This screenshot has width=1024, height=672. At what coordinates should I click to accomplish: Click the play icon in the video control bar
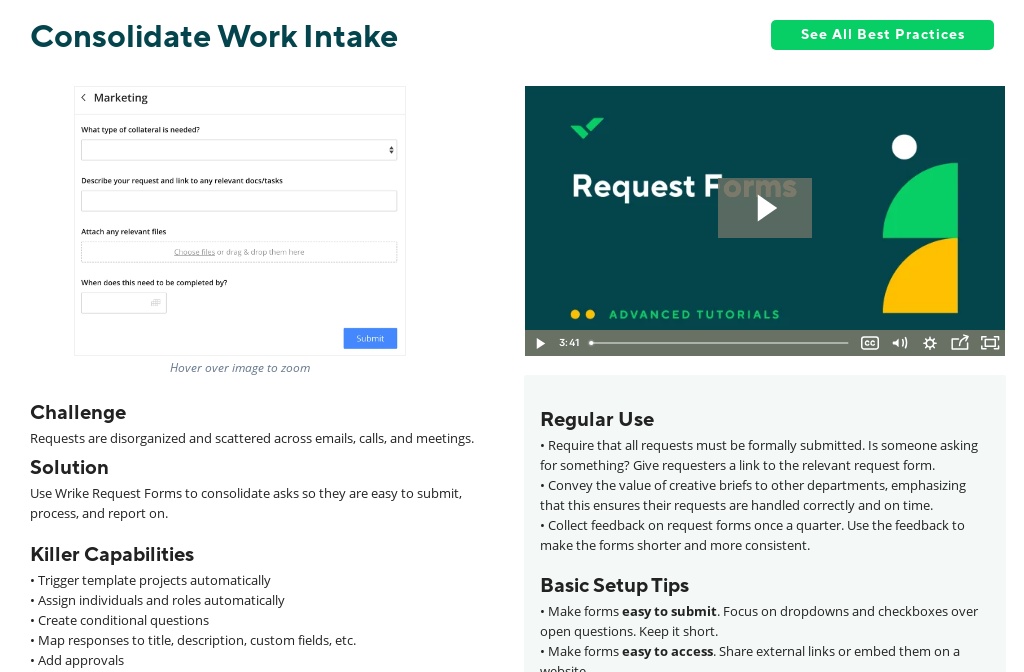click(540, 343)
